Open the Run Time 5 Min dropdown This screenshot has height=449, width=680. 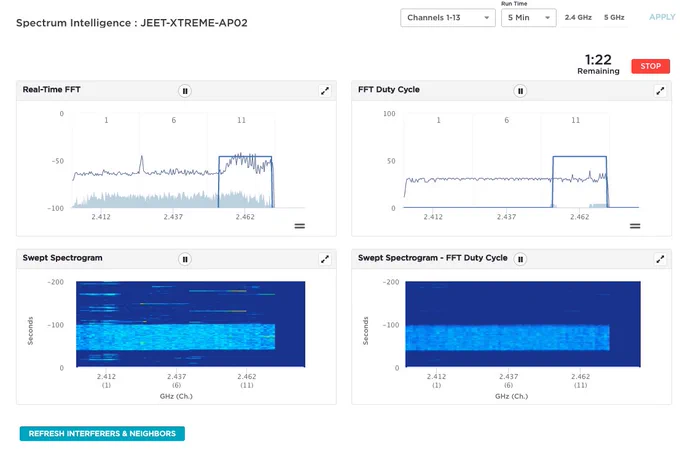[529, 18]
